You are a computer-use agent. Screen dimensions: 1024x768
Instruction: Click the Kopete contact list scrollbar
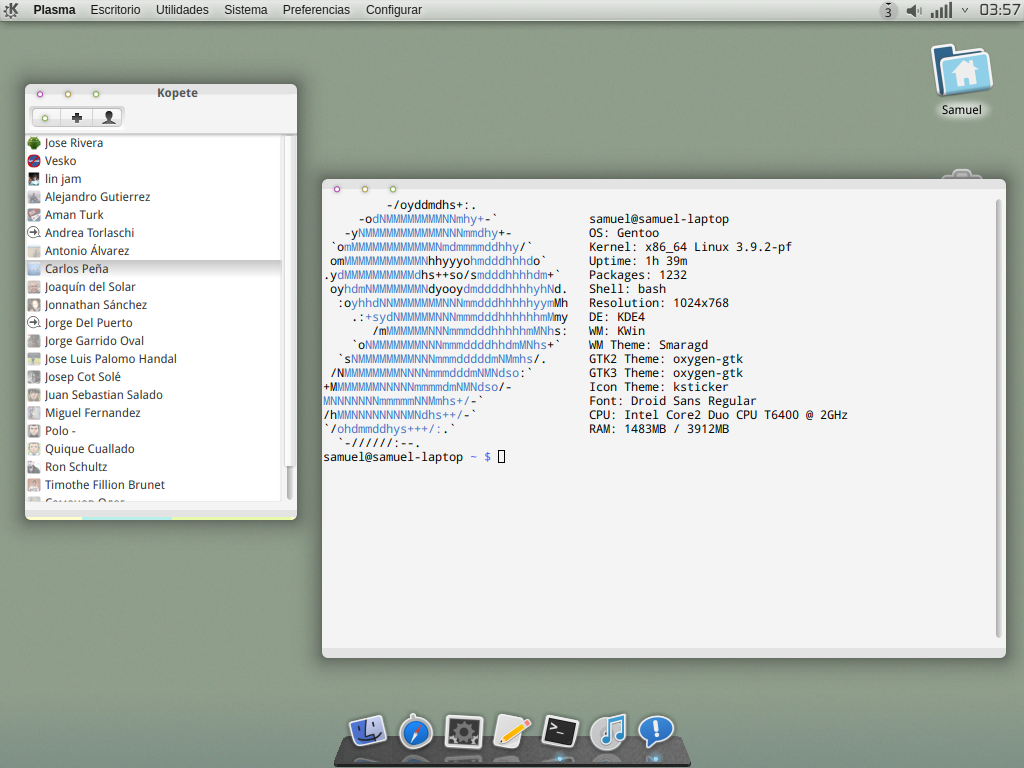tap(289, 317)
